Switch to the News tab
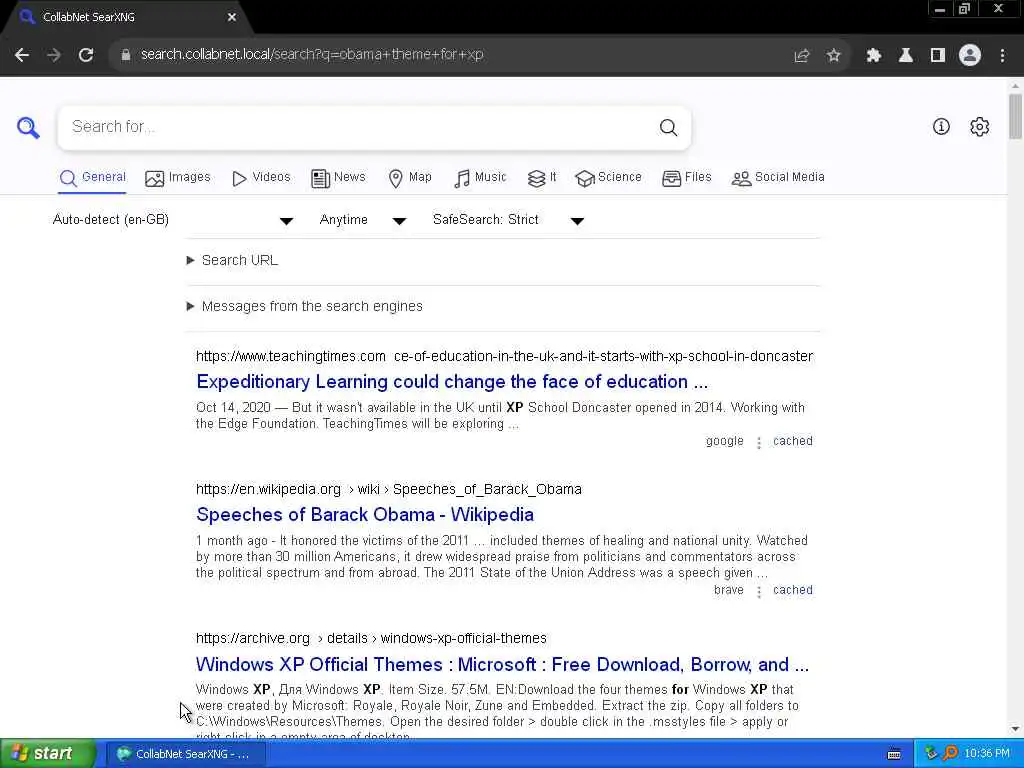This screenshot has width=1024, height=768. click(x=338, y=178)
